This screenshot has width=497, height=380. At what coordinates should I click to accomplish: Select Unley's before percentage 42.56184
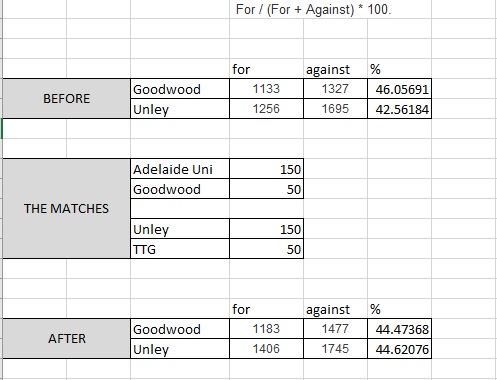pyautogui.click(x=399, y=109)
